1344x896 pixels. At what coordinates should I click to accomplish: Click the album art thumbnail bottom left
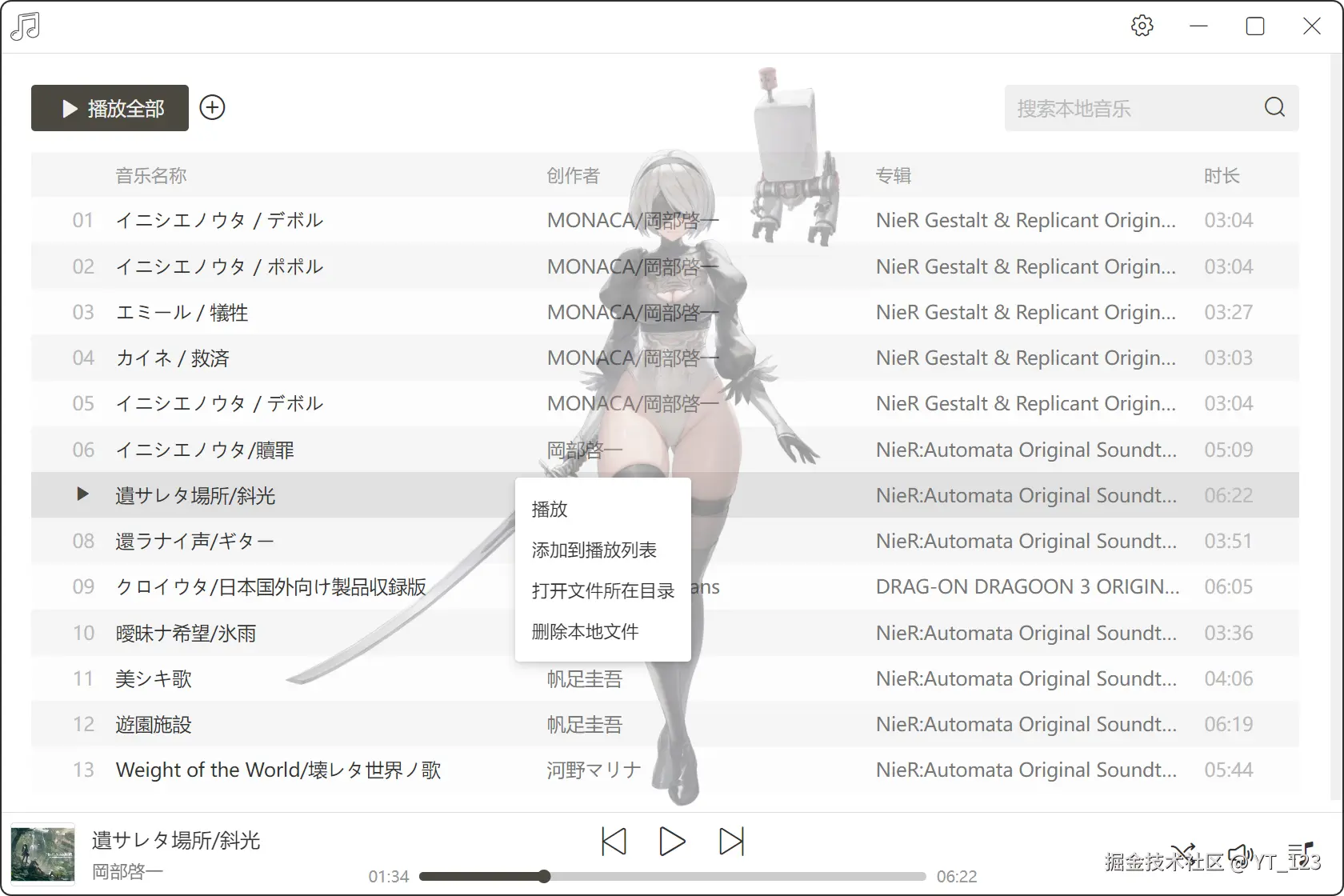(42, 853)
